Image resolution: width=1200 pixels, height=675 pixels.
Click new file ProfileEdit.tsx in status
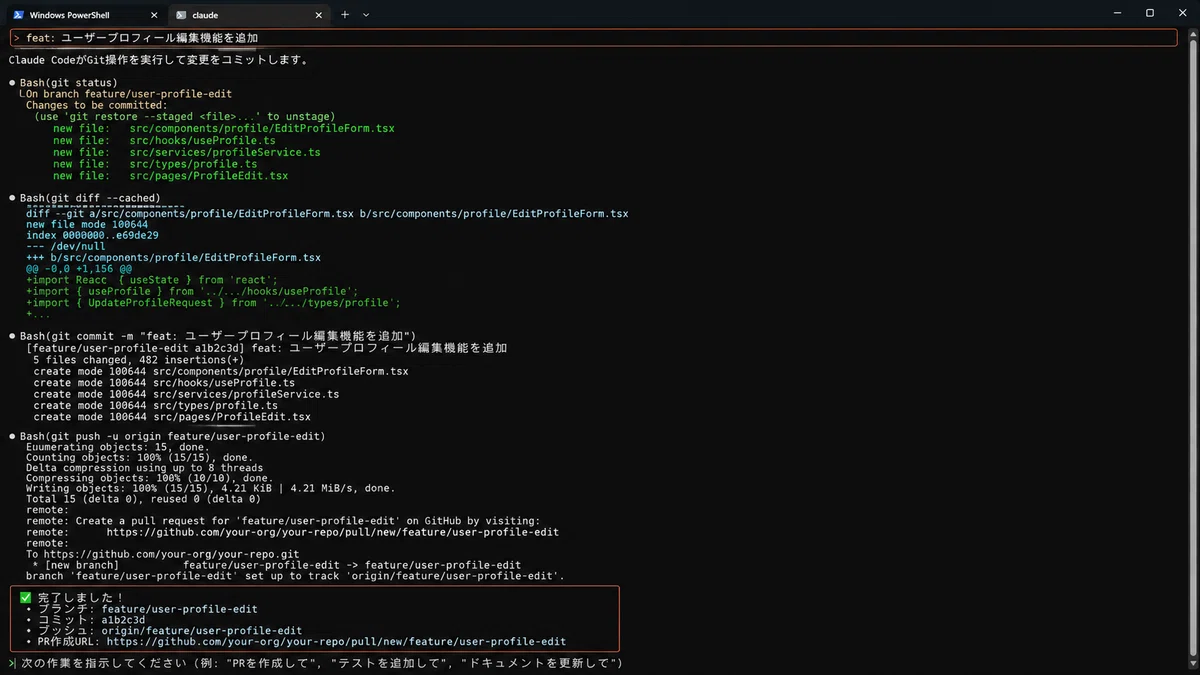pyautogui.click(x=171, y=176)
